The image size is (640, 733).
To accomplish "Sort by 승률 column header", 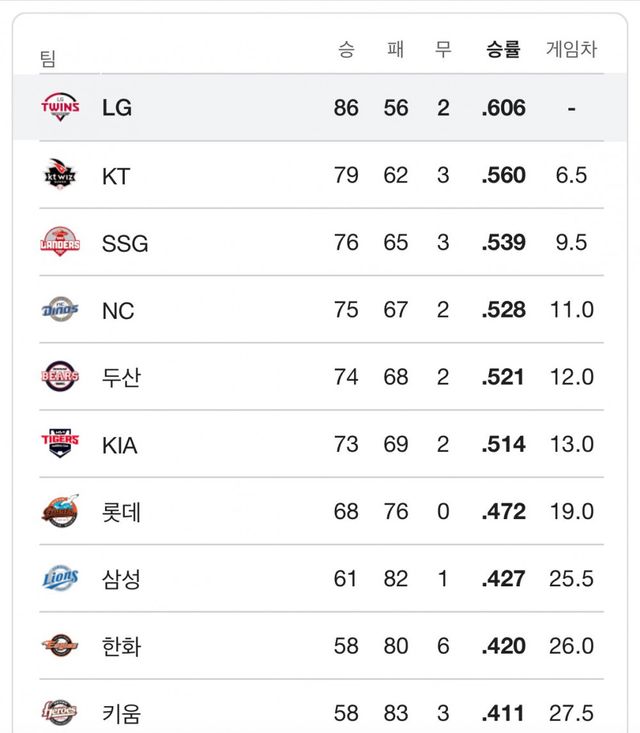I will (503, 49).
